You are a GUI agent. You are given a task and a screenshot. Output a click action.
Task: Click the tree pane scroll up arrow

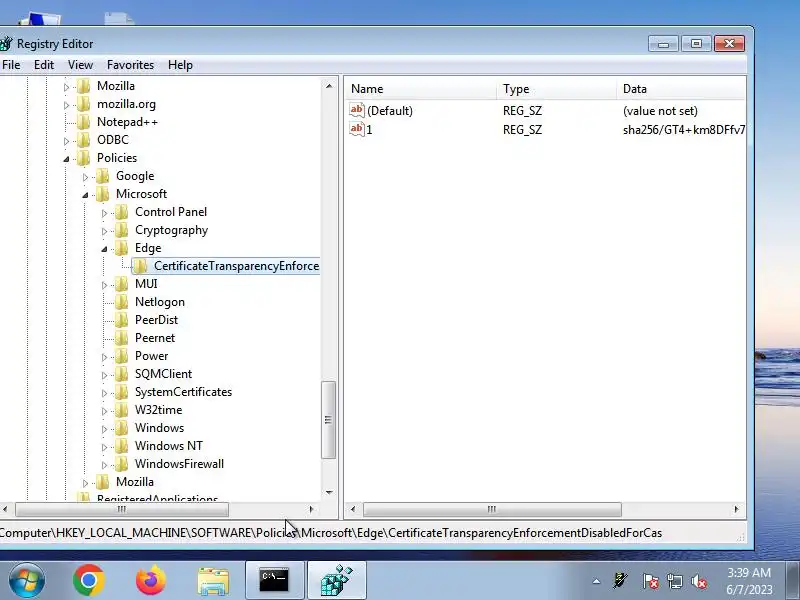tap(329, 86)
